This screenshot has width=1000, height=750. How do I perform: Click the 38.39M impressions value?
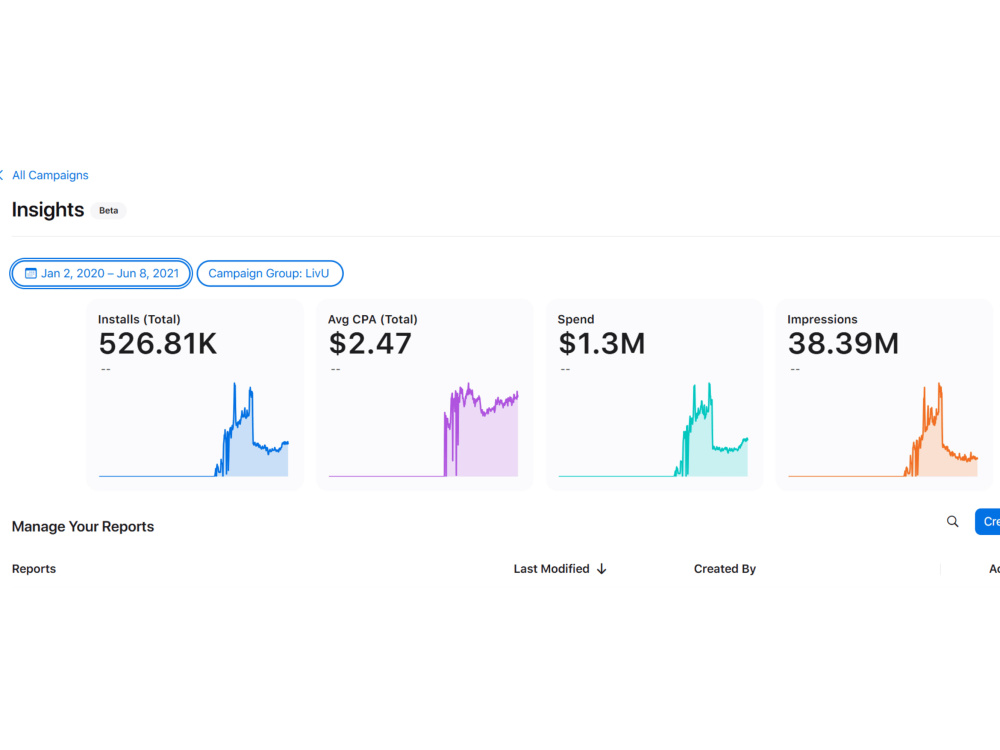pyautogui.click(x=843, y=344)
